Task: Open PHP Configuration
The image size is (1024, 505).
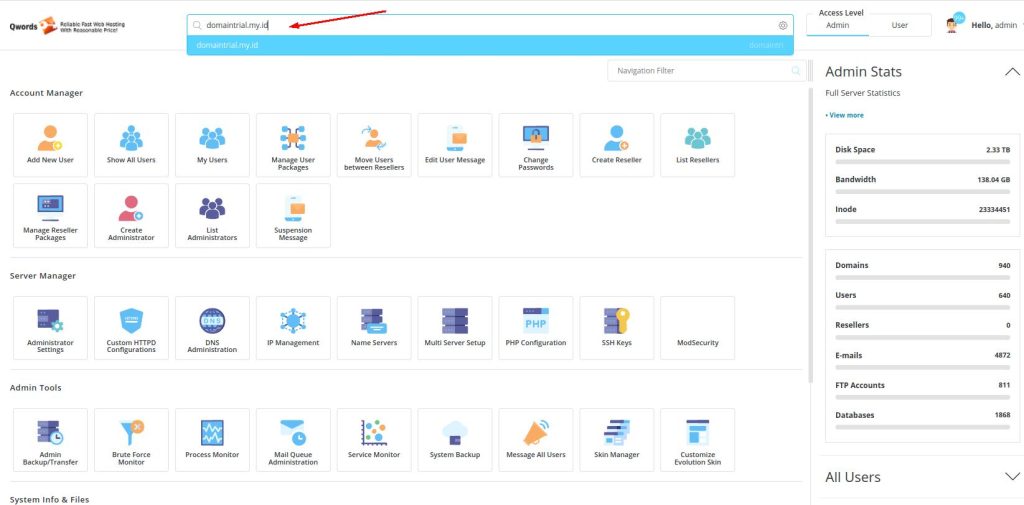Action: (x=536, y=328)
